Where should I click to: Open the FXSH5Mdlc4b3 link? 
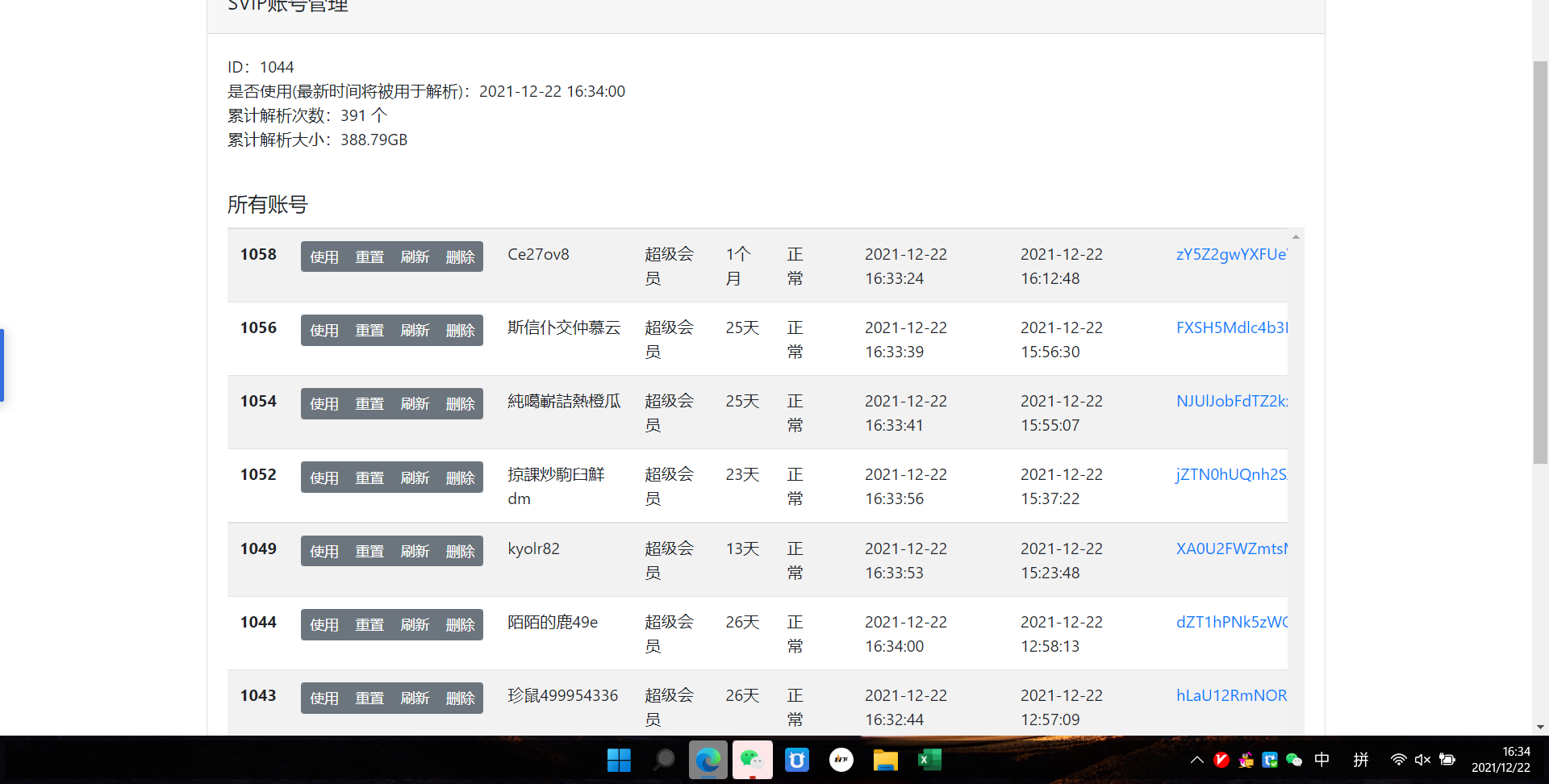pos(1232,327)
